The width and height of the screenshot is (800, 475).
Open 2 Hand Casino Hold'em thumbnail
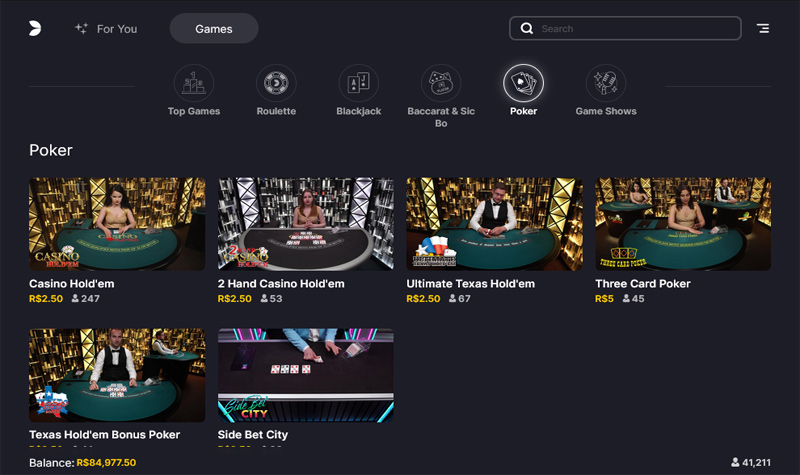click(306, 224)
